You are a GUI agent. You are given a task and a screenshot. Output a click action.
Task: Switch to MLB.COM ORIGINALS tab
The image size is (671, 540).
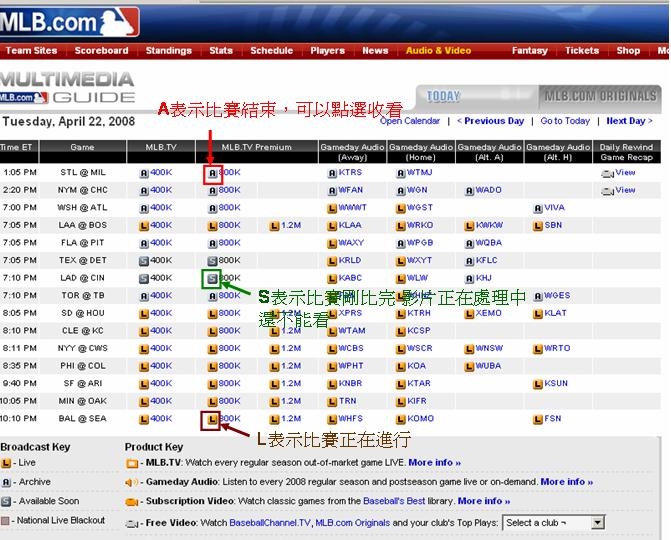[x=600, y=96]
